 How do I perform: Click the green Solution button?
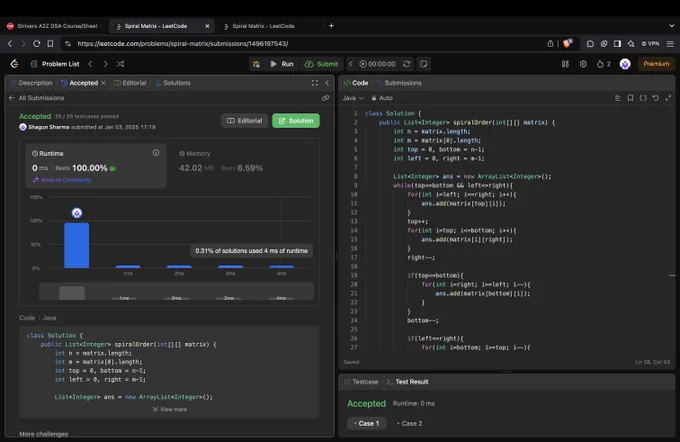point(296,121)
